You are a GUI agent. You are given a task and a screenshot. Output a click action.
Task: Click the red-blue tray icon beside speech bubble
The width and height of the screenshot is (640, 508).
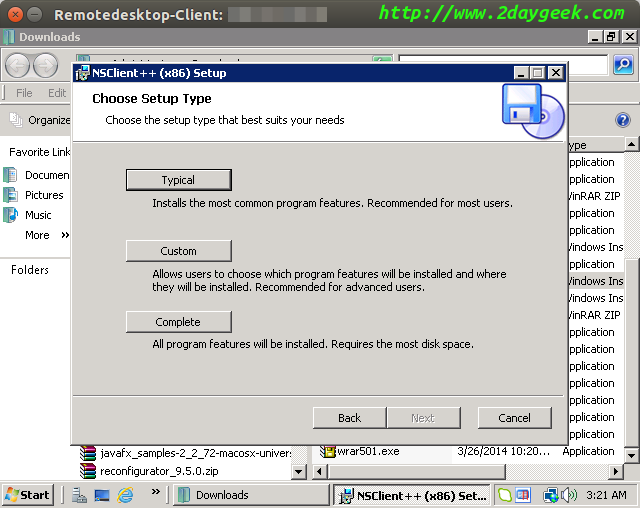point(522,495)
